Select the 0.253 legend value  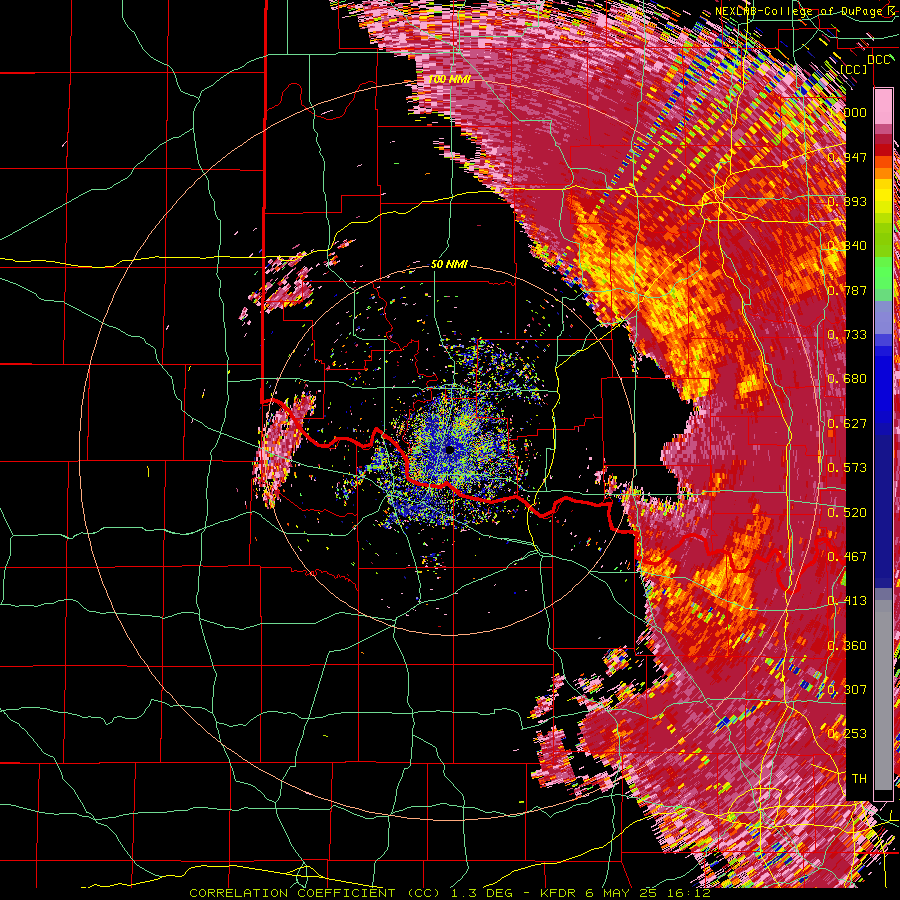click(x=847, y=734)
